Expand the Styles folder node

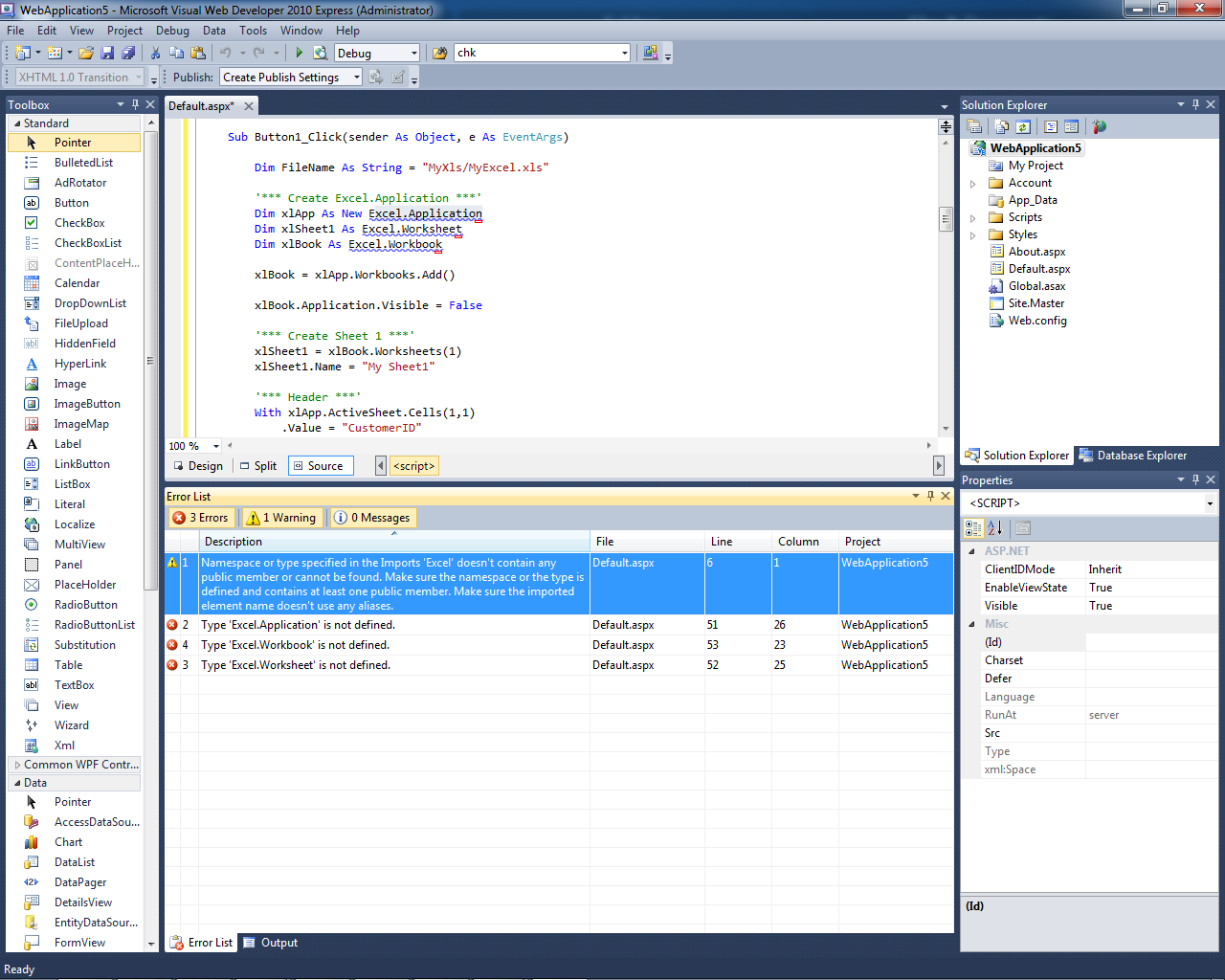(973, 235)
